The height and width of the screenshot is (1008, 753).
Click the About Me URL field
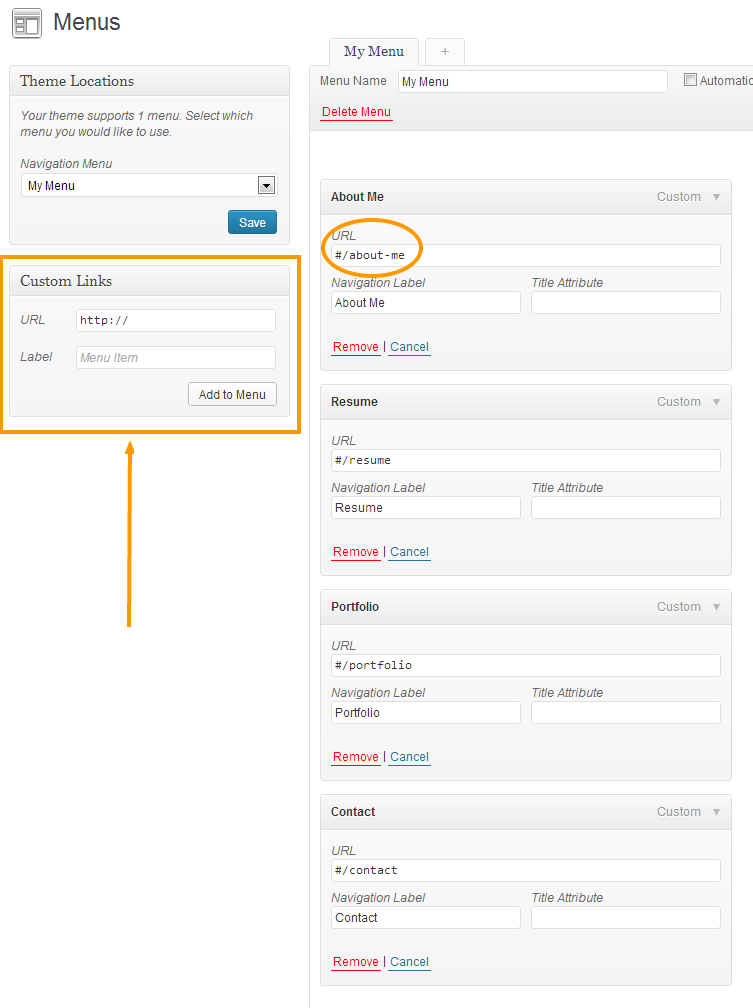pos(525,256)
